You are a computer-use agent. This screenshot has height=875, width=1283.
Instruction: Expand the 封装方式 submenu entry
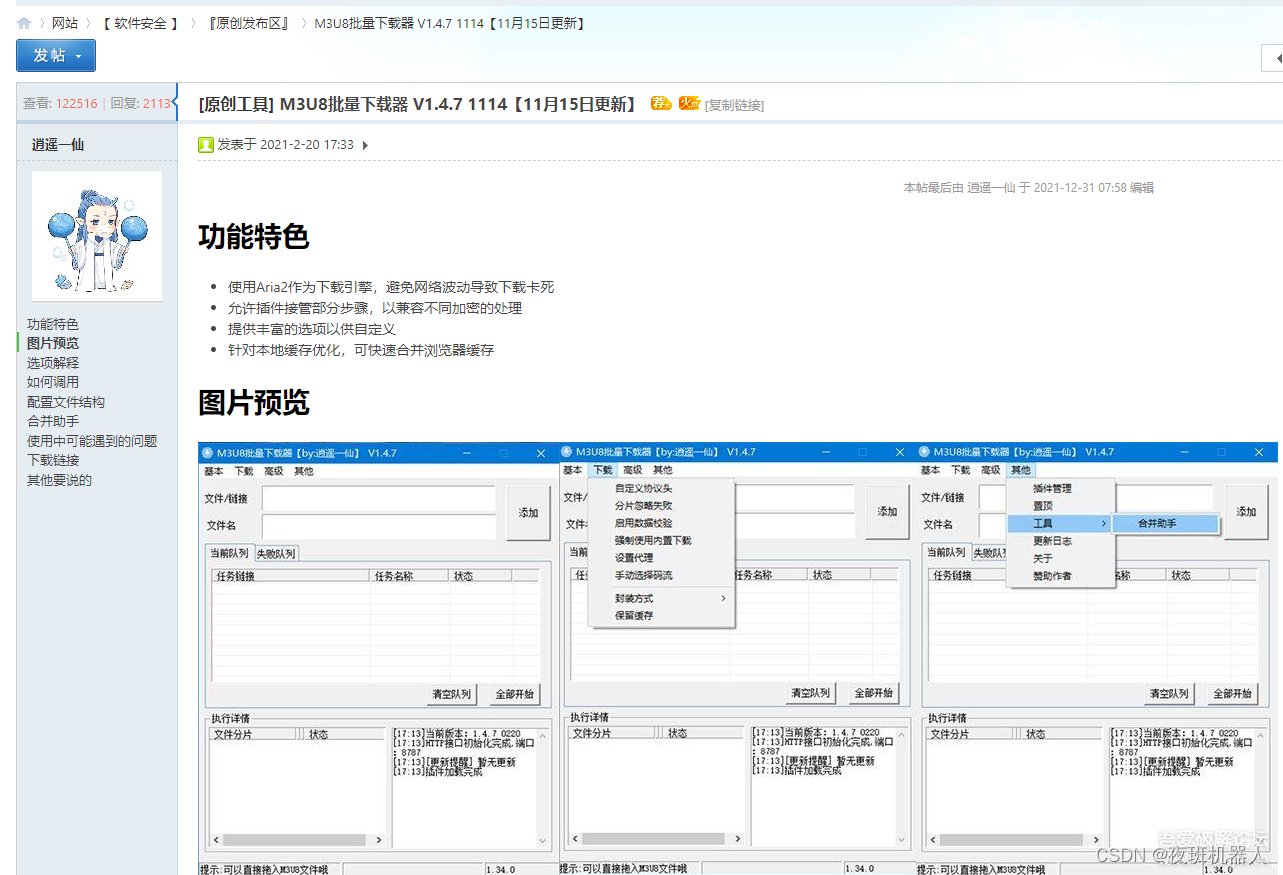click(662, 598)
